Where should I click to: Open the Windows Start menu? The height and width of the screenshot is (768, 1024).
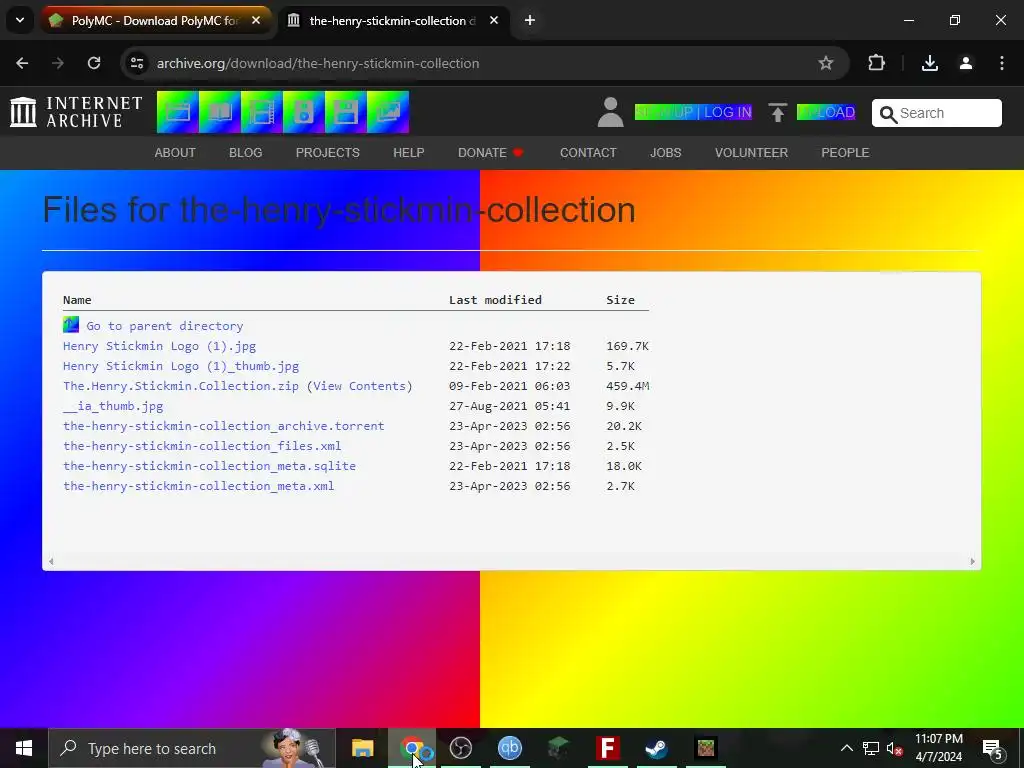[24, 748]
